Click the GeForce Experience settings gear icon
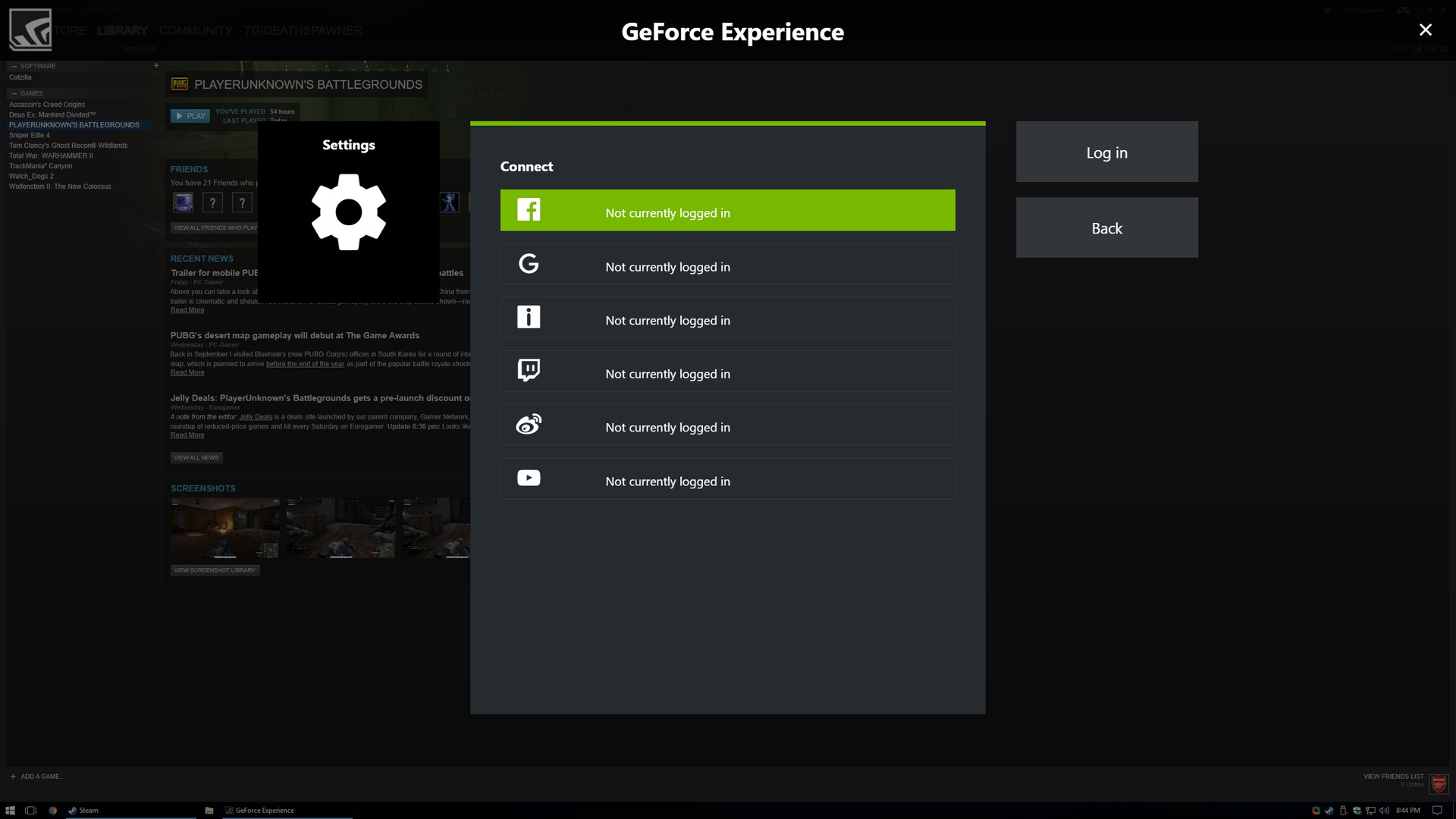The width and height of the screenshot is (1456, 819). point(348,211)
